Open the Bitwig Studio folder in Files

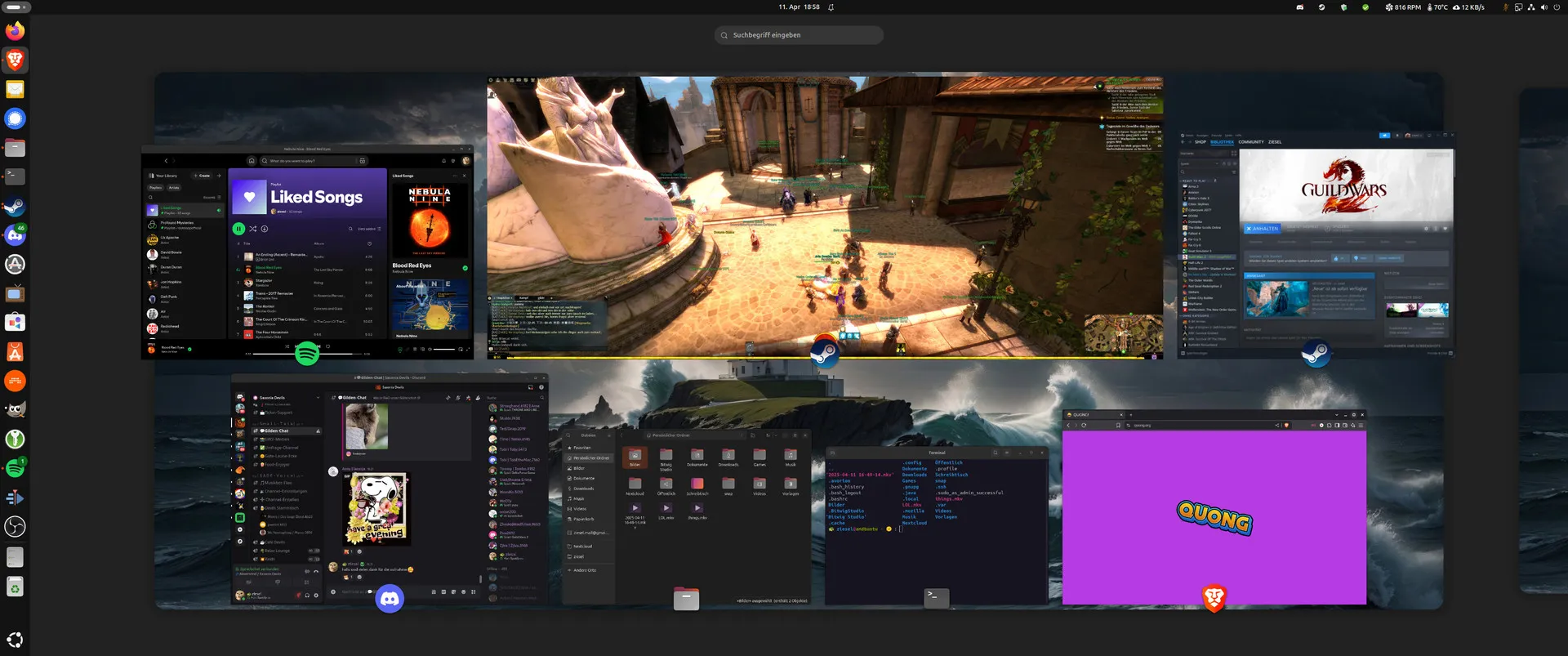point(666,460)
